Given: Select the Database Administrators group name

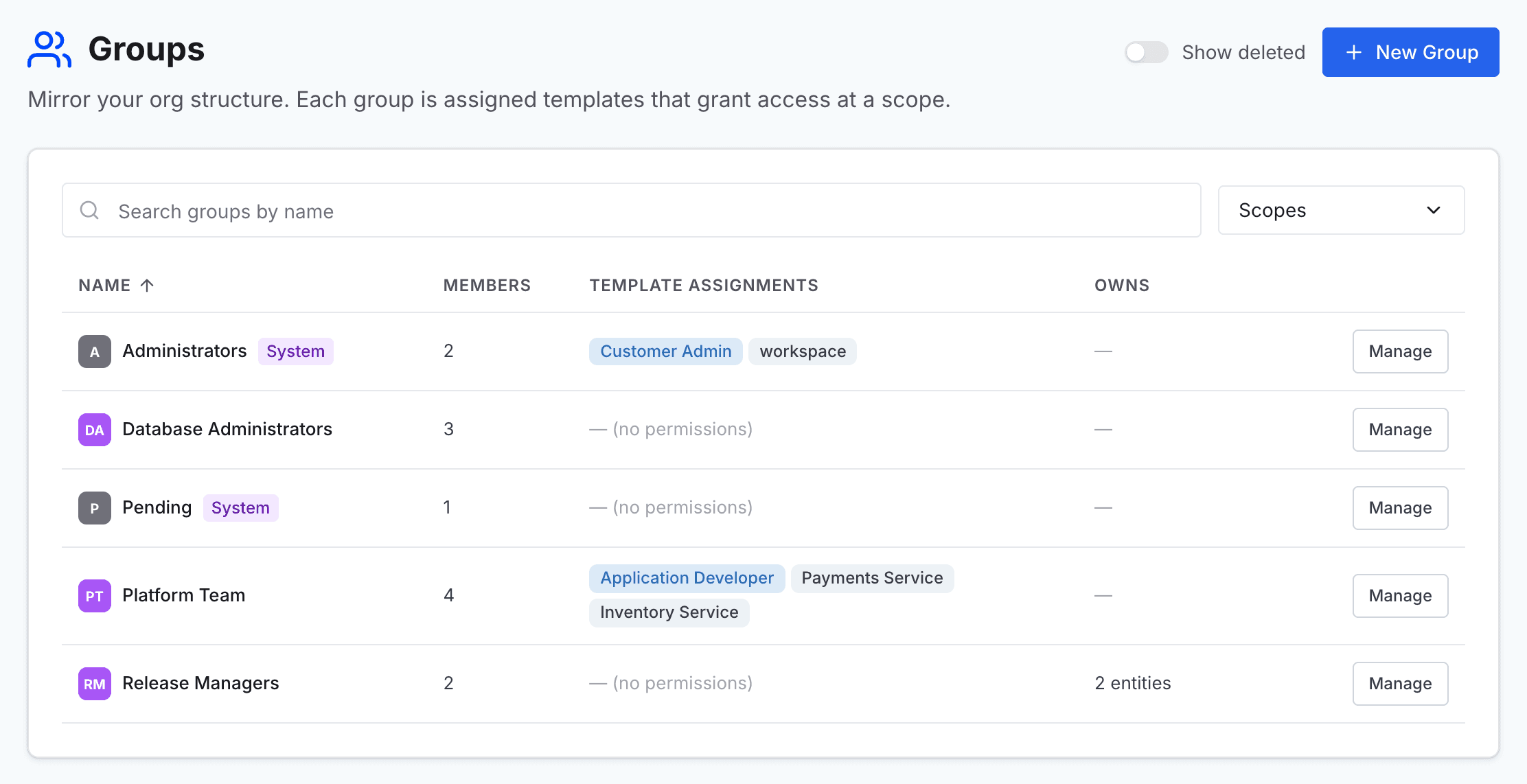Looking at the screenshot, I should pos(227,430).
